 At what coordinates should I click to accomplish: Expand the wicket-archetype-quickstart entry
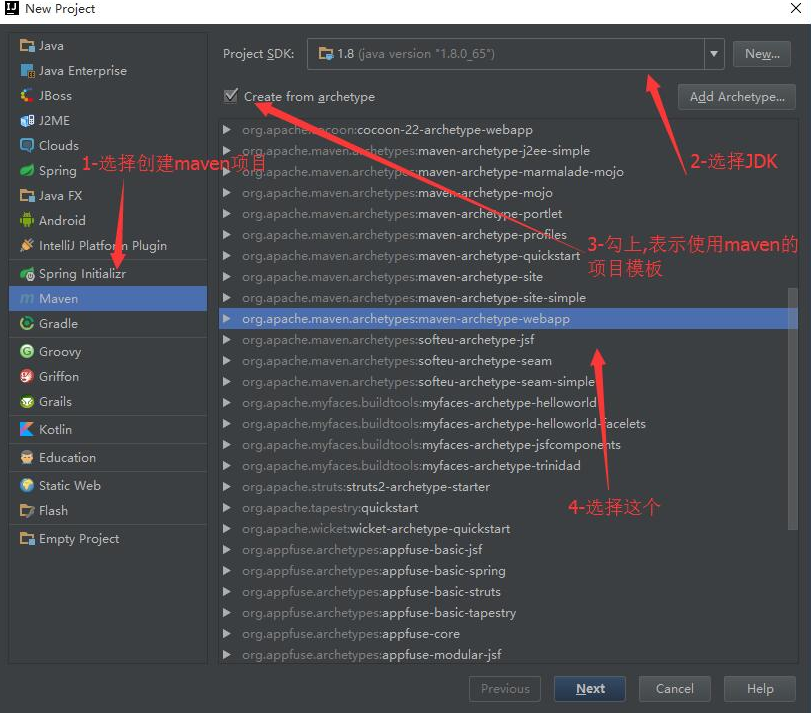[226, 529]
